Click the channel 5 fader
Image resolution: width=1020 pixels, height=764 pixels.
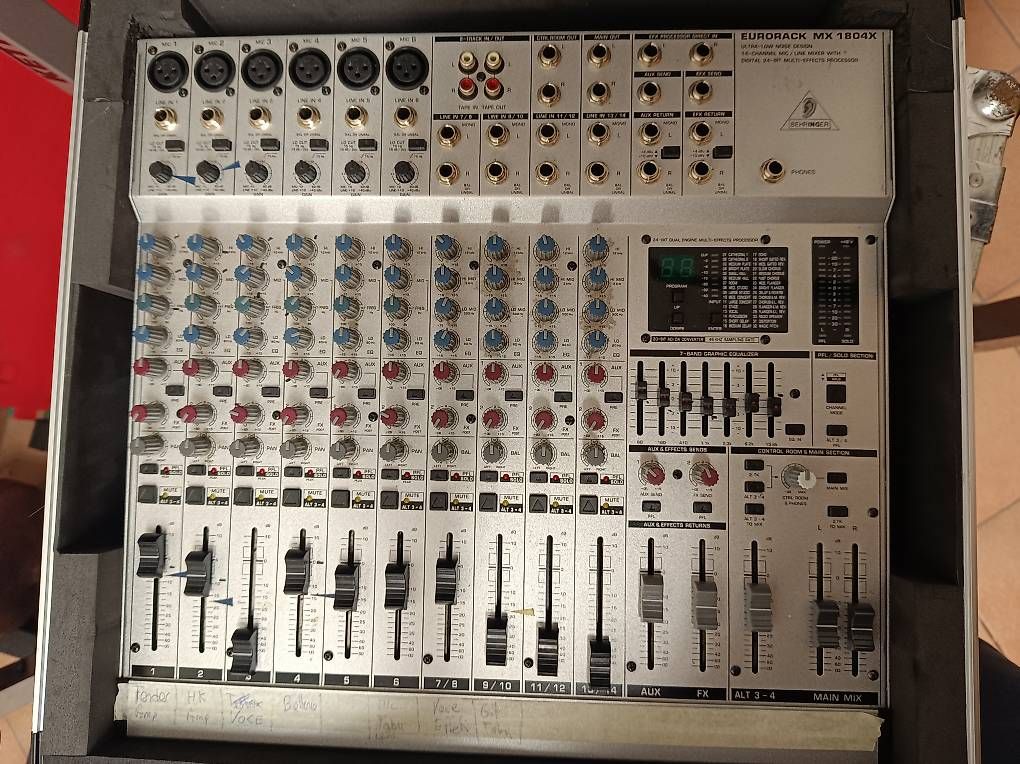pyautogui.click(x=347, y=587)
